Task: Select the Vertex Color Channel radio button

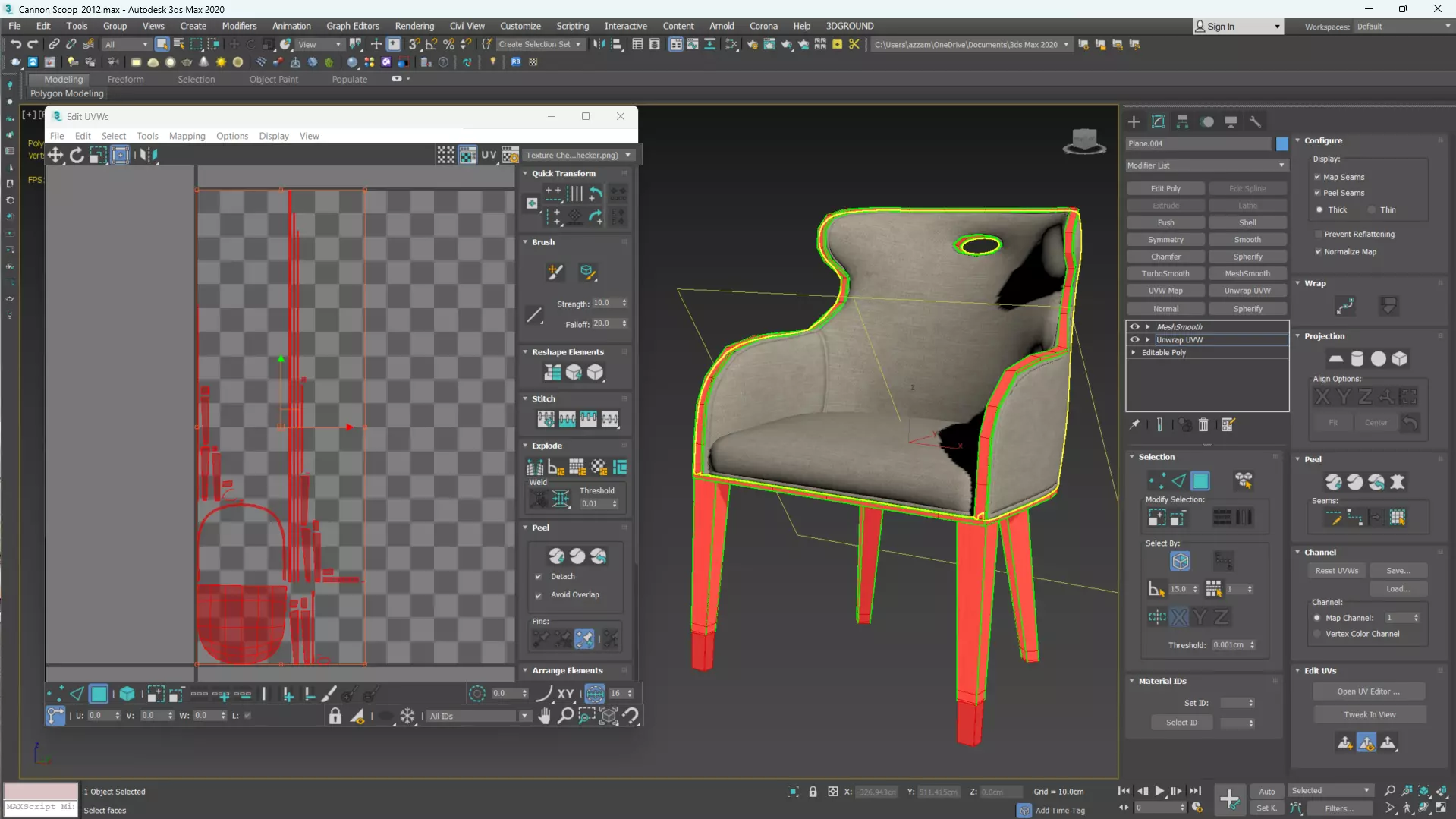Action: (x=1317, y=634)
